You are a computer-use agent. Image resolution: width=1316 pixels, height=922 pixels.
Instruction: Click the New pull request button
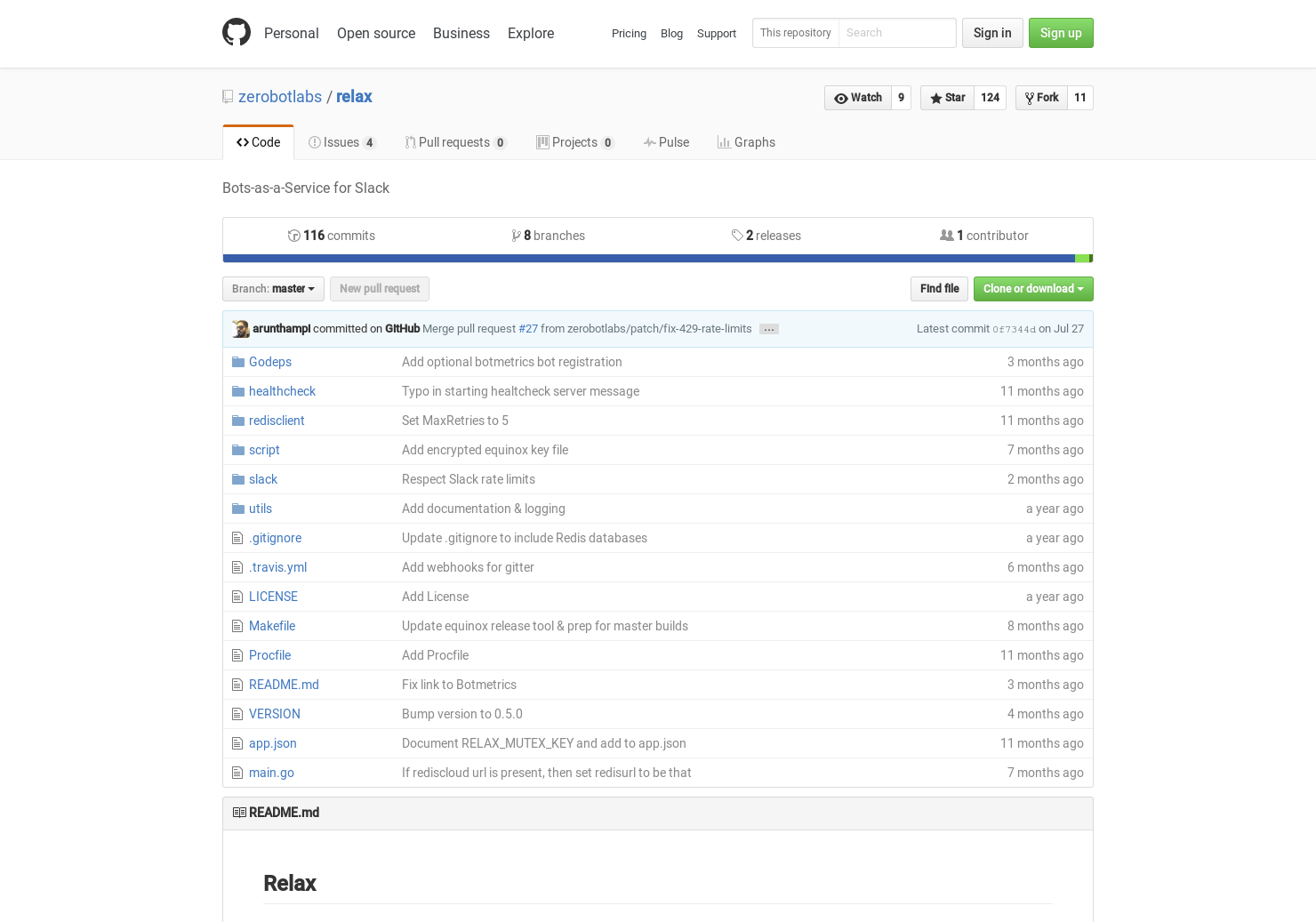tap(380, 289)
